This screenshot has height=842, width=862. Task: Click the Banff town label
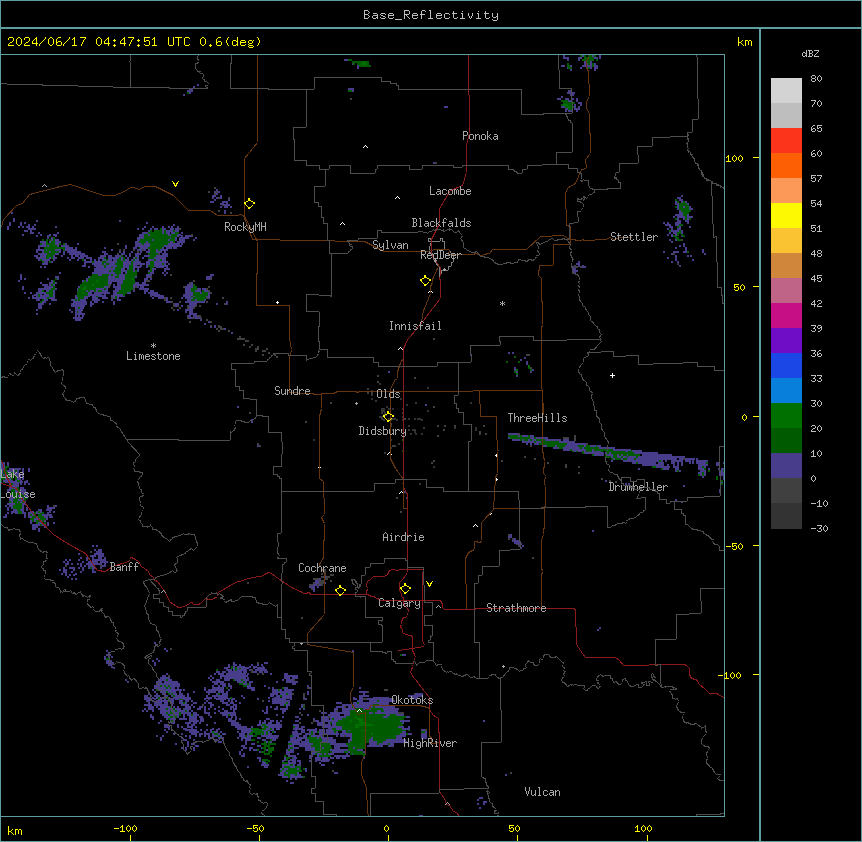pyautogui.click(x=124, y=567)
